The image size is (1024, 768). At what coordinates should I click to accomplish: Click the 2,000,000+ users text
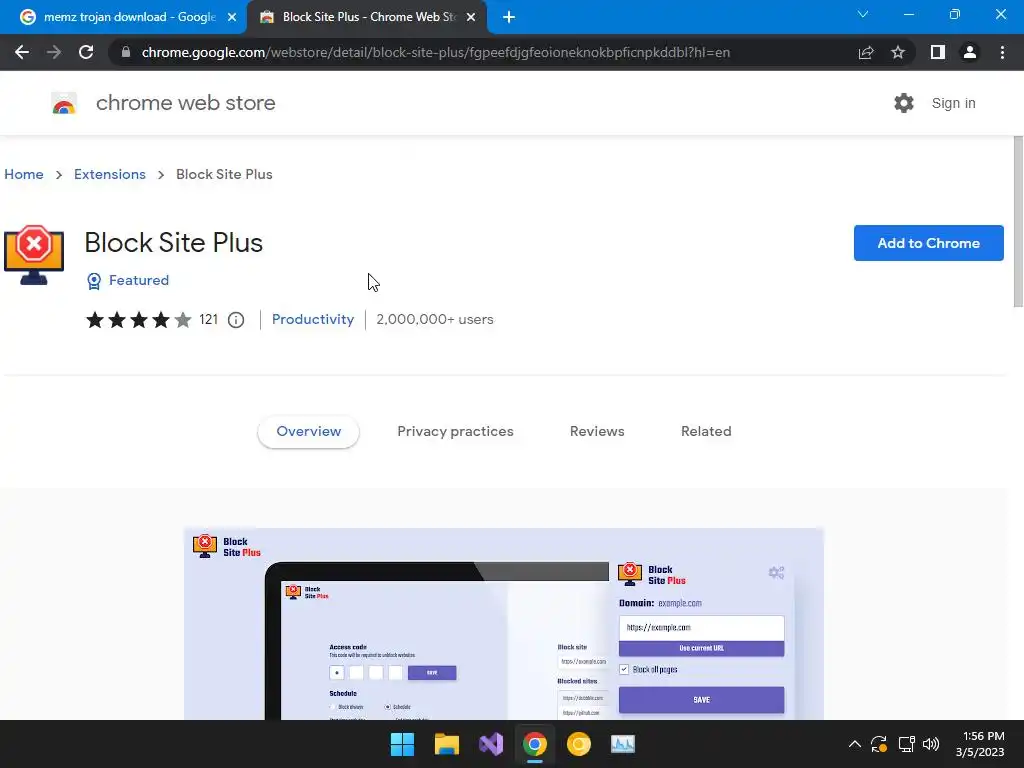coord(435,319)
